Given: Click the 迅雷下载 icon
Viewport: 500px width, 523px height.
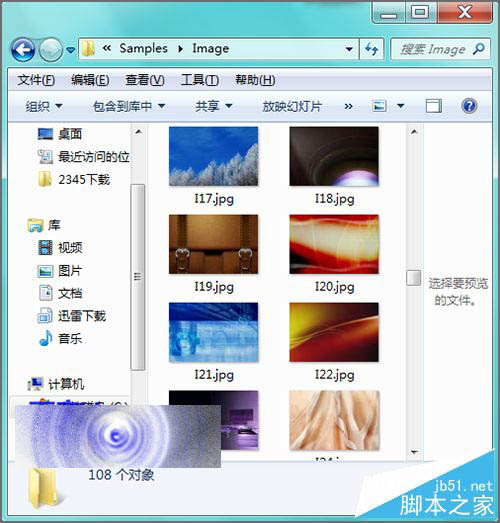Looking at the screenshot, I should click(x=45, y=316).
